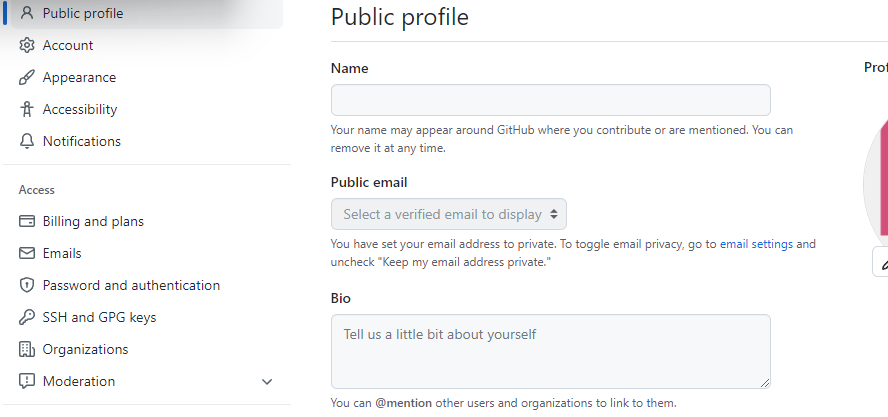Click the Accessibility figure icon
888x417 pixels.
[x=27, y=109]
